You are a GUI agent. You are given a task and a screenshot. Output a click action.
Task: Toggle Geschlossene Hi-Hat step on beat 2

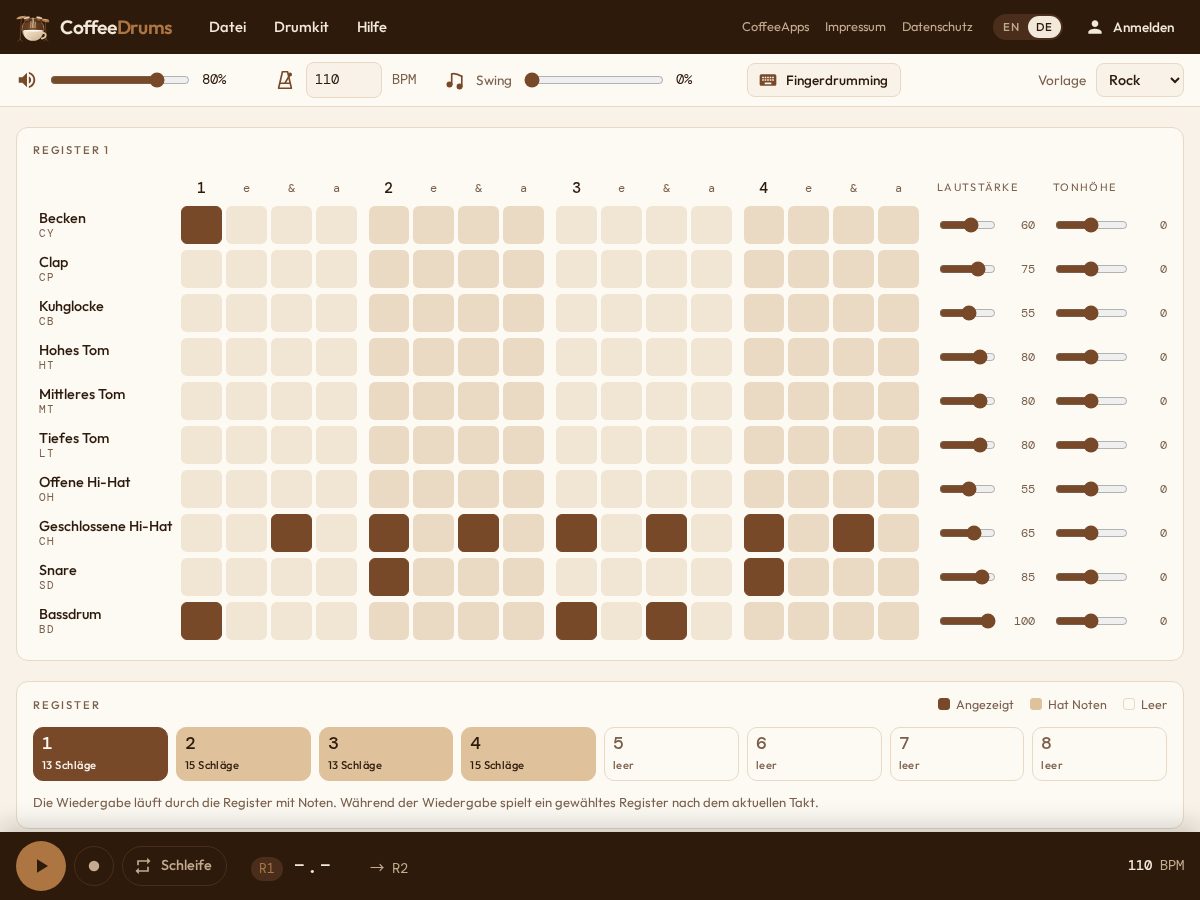click(389, 533)
